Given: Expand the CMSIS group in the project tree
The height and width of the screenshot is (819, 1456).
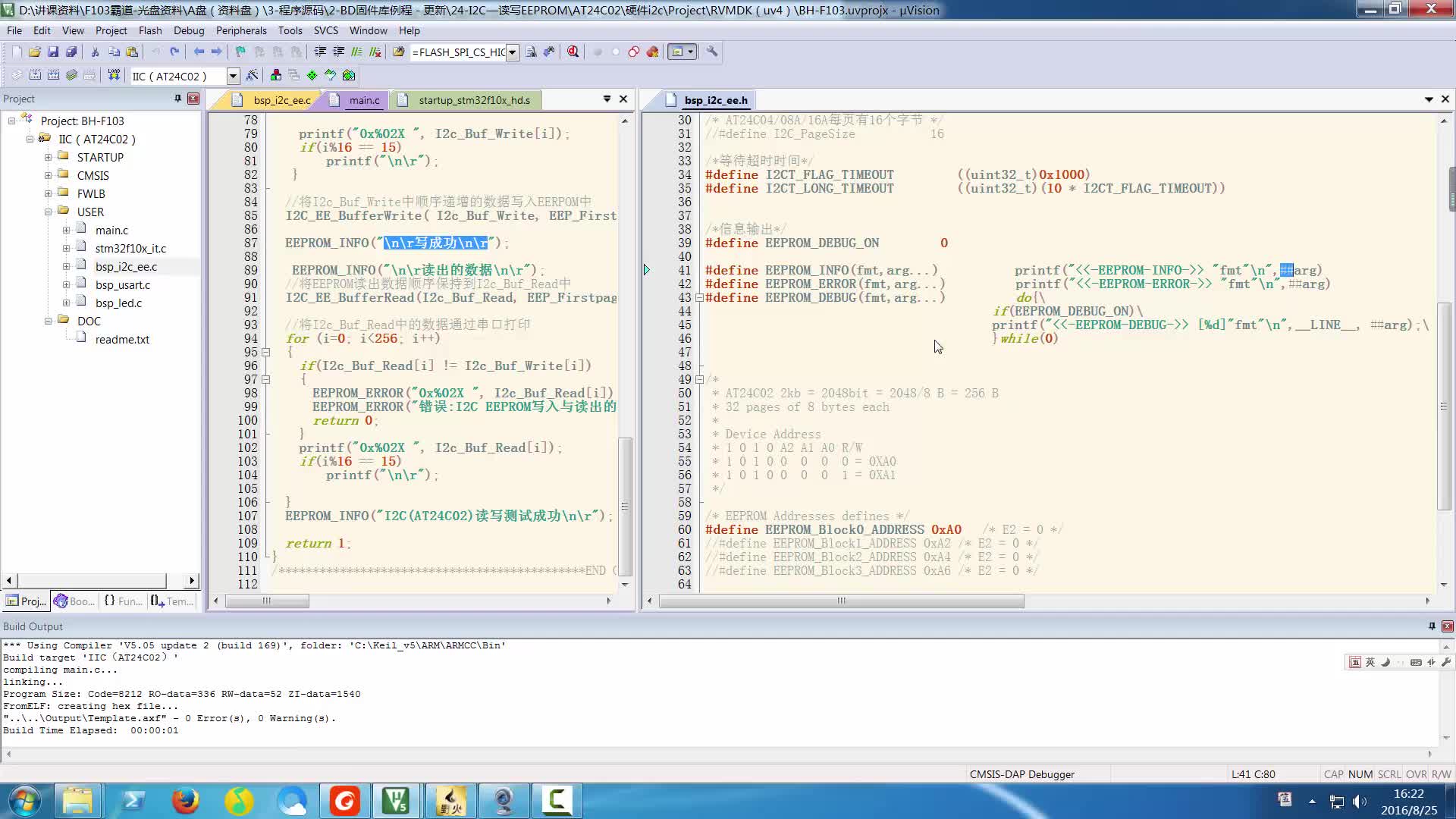Looking at the screenshot, I should pyautogui.click(x=48, y=176).
